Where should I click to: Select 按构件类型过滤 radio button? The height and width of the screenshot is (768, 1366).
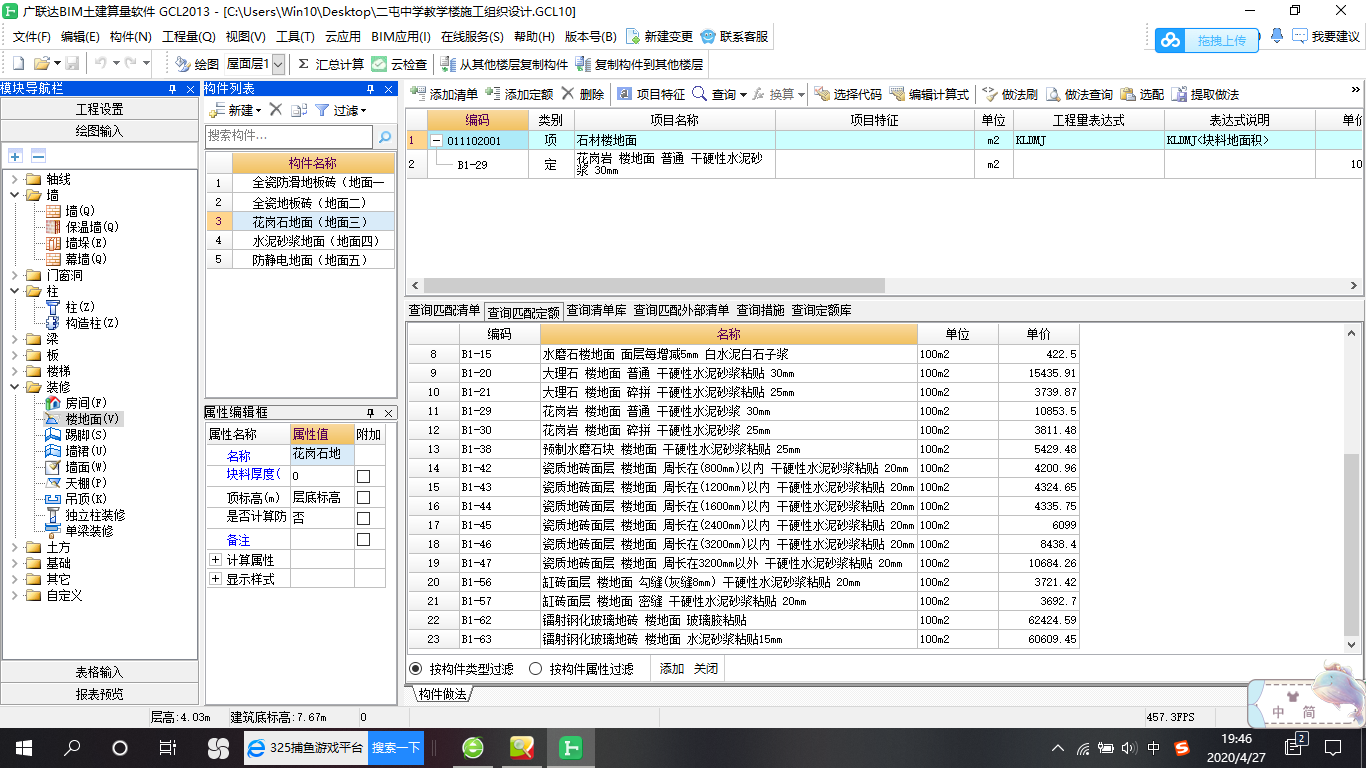coord(416,668)
